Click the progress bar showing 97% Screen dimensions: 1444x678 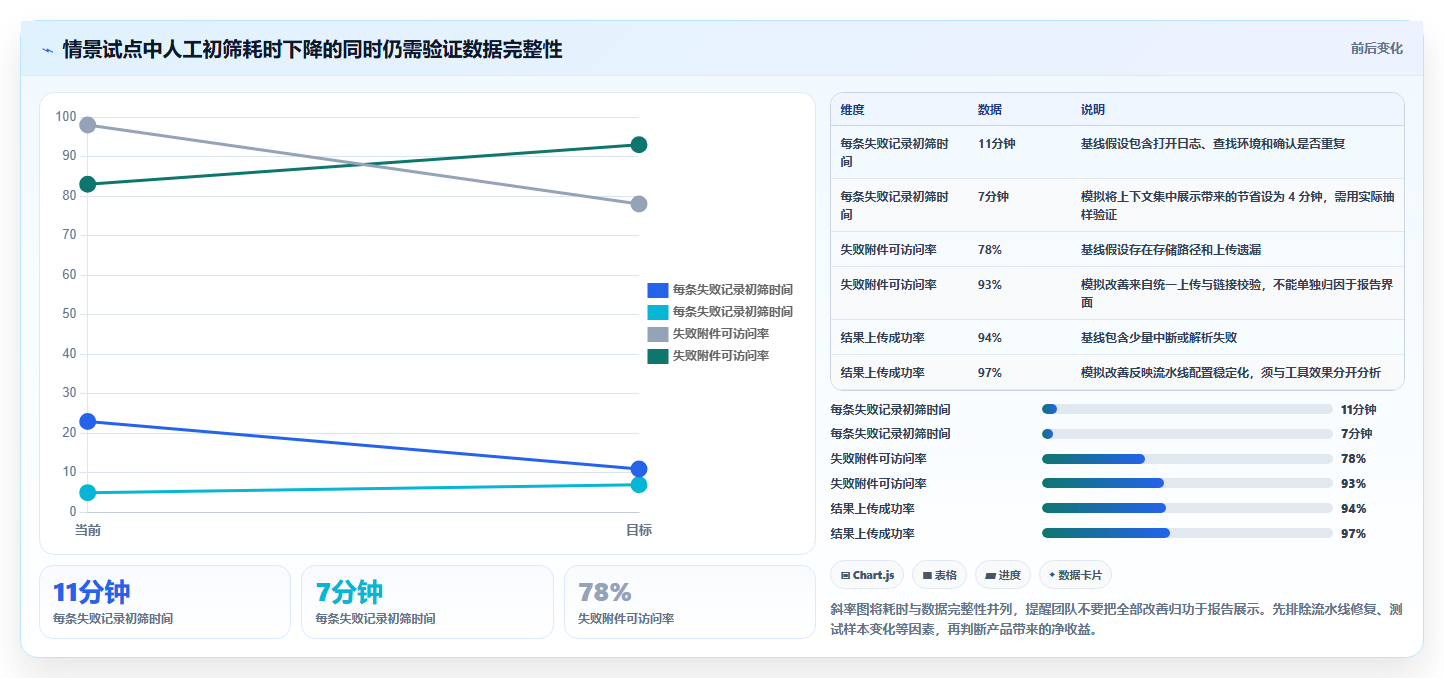coord(1187,533)
